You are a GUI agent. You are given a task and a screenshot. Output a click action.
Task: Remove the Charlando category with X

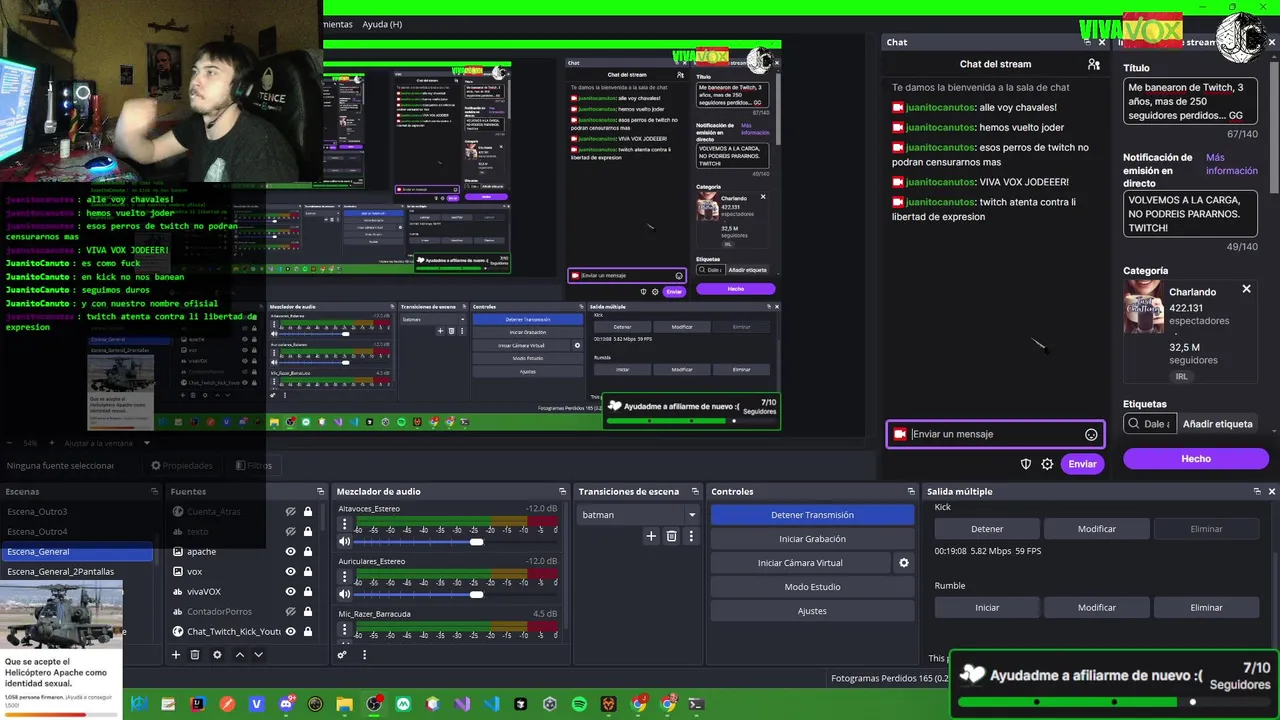coord(1246,289)
